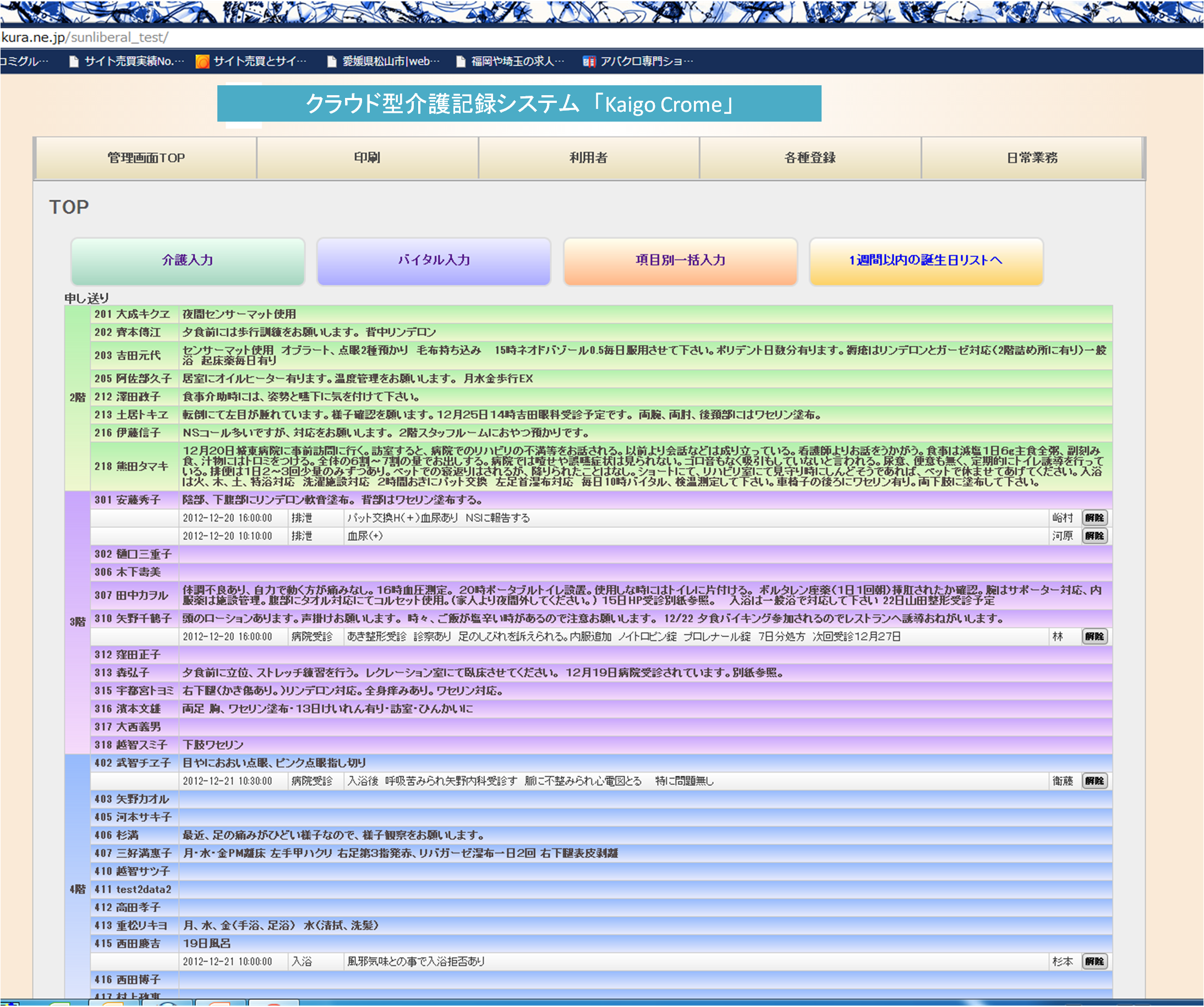Open the 愛媛県松山市 bookmark page icon

point(331,62)
